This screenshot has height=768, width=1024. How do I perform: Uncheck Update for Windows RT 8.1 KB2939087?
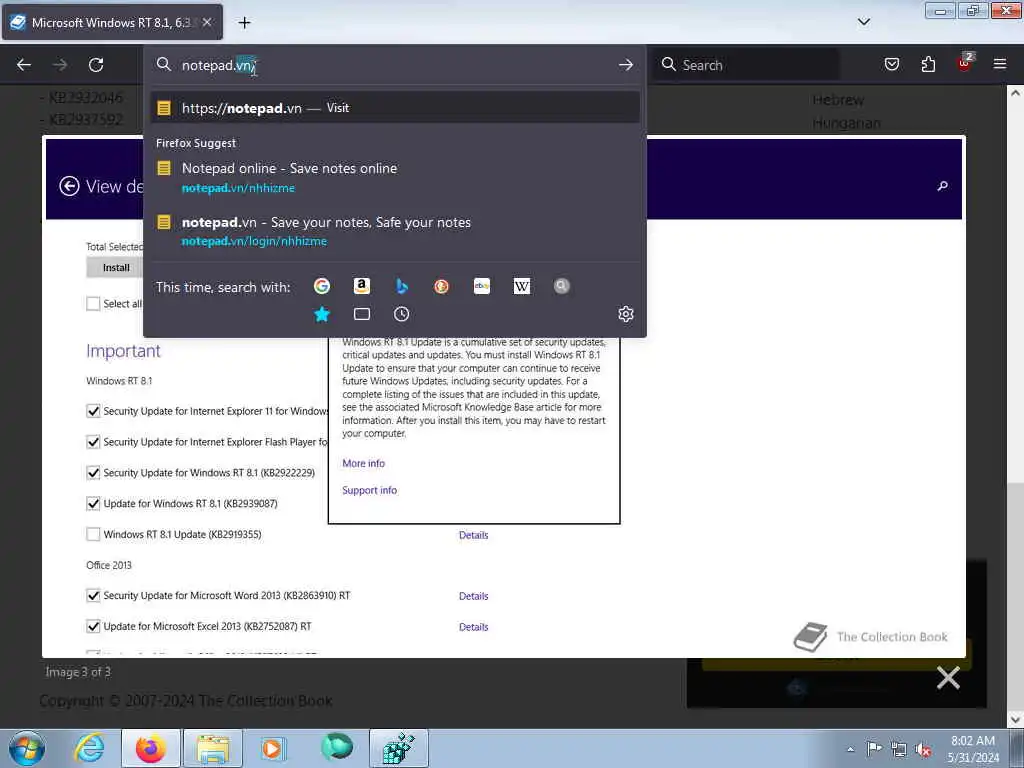93,504
